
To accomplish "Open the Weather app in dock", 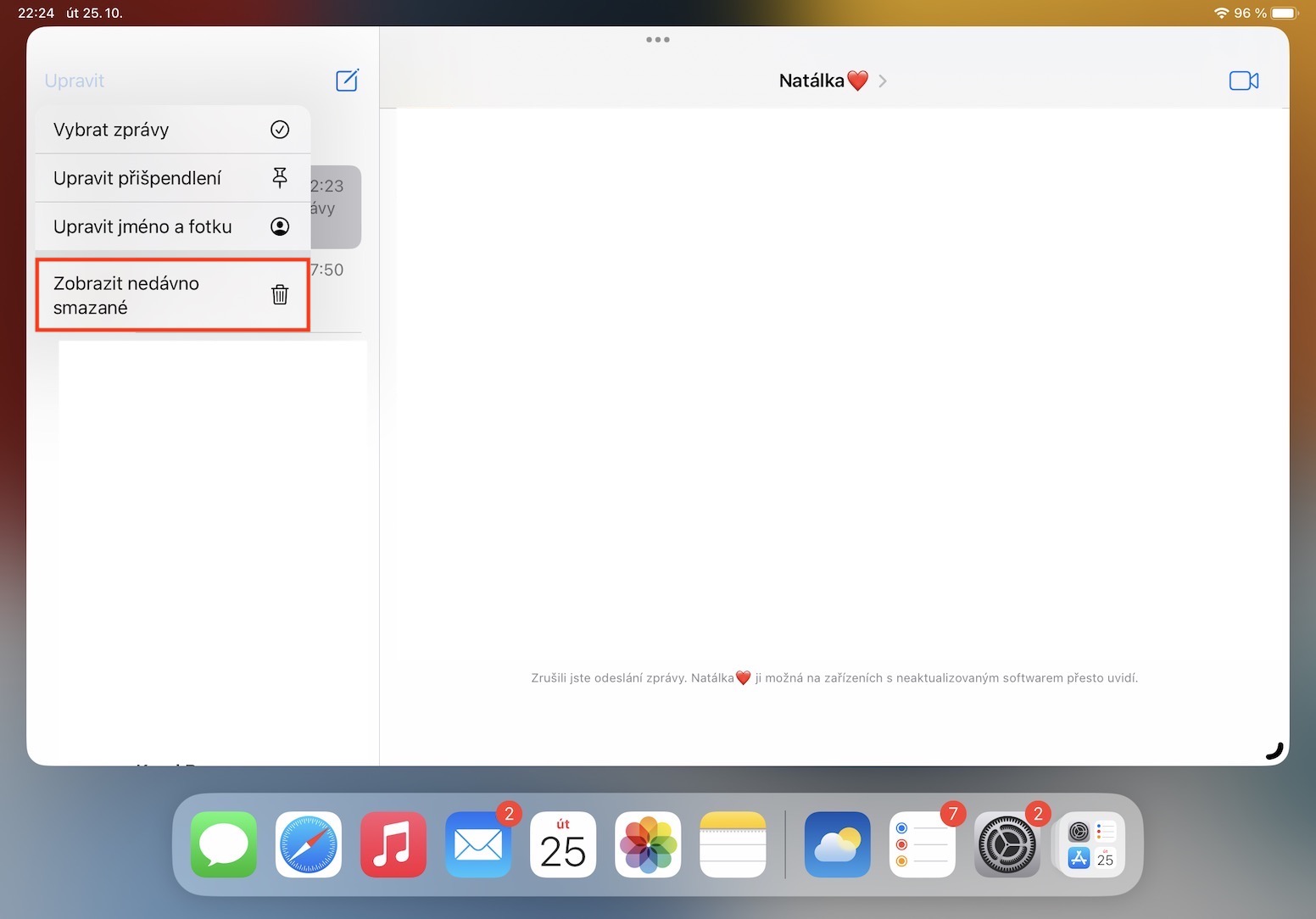I will click(838, 844).
